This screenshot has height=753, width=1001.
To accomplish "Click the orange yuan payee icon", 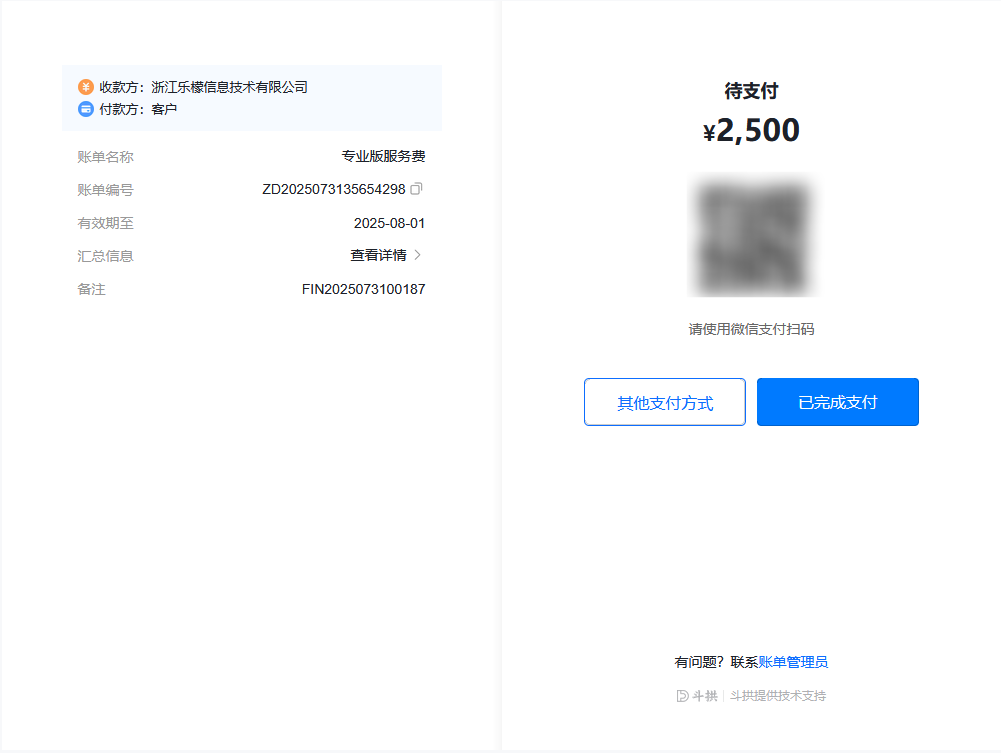I will (86, 87).
